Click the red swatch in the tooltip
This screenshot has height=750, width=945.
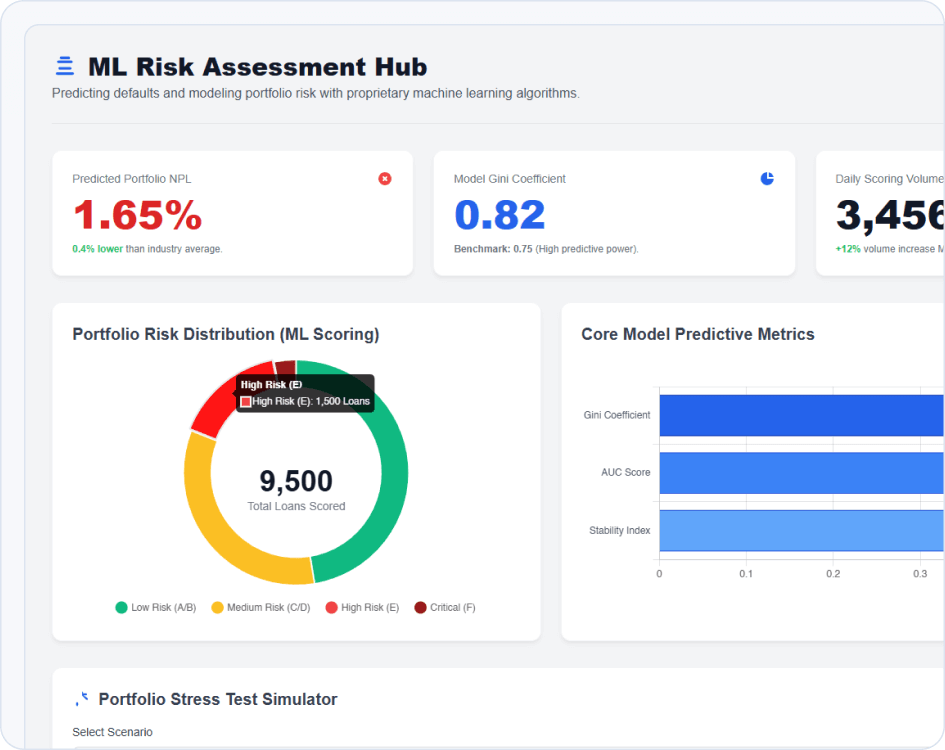[244, 401]
